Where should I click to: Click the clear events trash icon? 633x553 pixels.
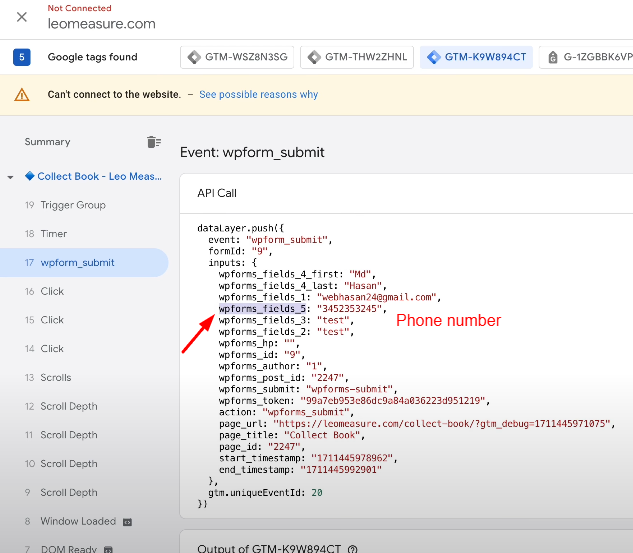[x=154, y=142]
